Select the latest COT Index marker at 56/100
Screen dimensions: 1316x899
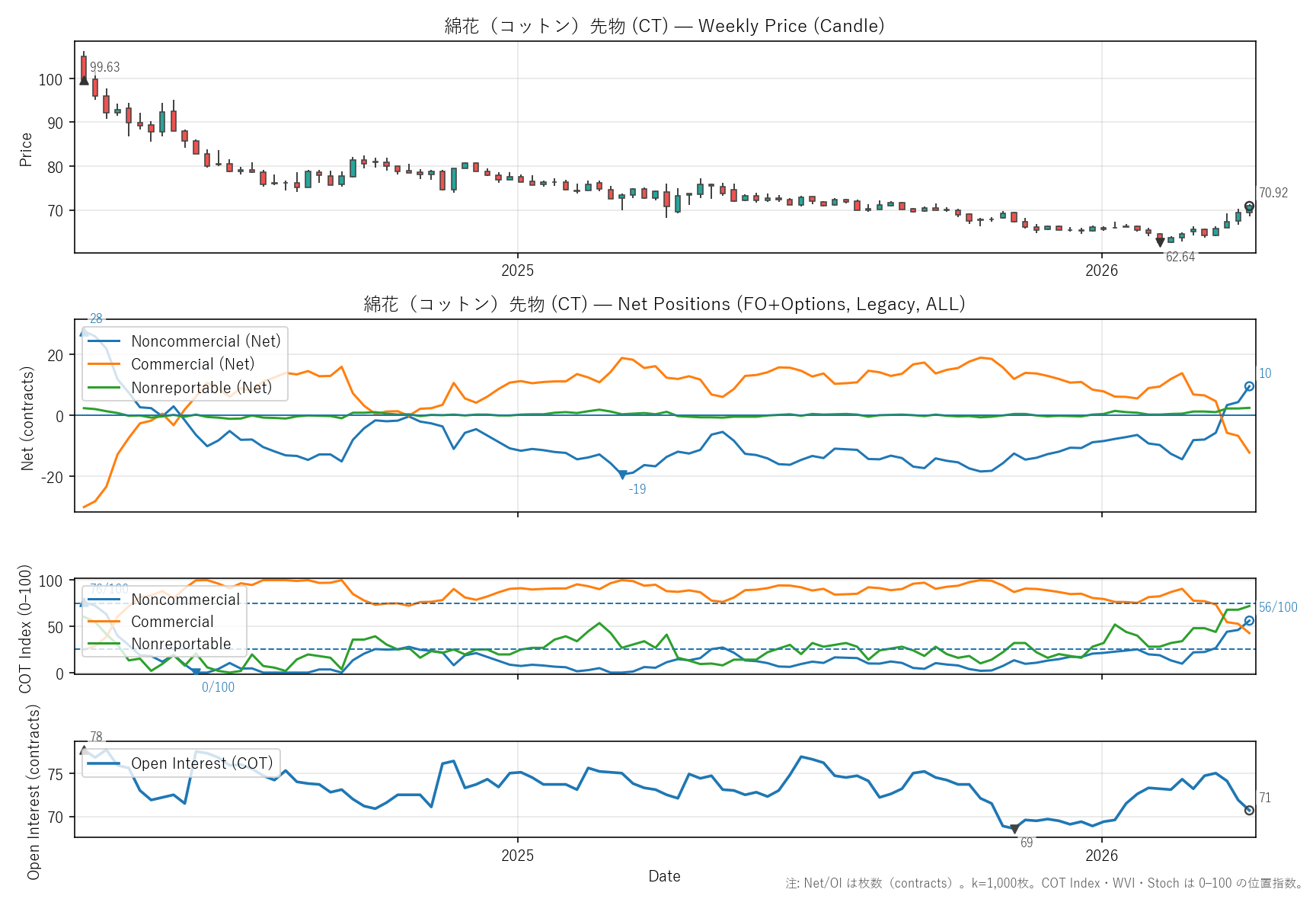pos(1249,621)
